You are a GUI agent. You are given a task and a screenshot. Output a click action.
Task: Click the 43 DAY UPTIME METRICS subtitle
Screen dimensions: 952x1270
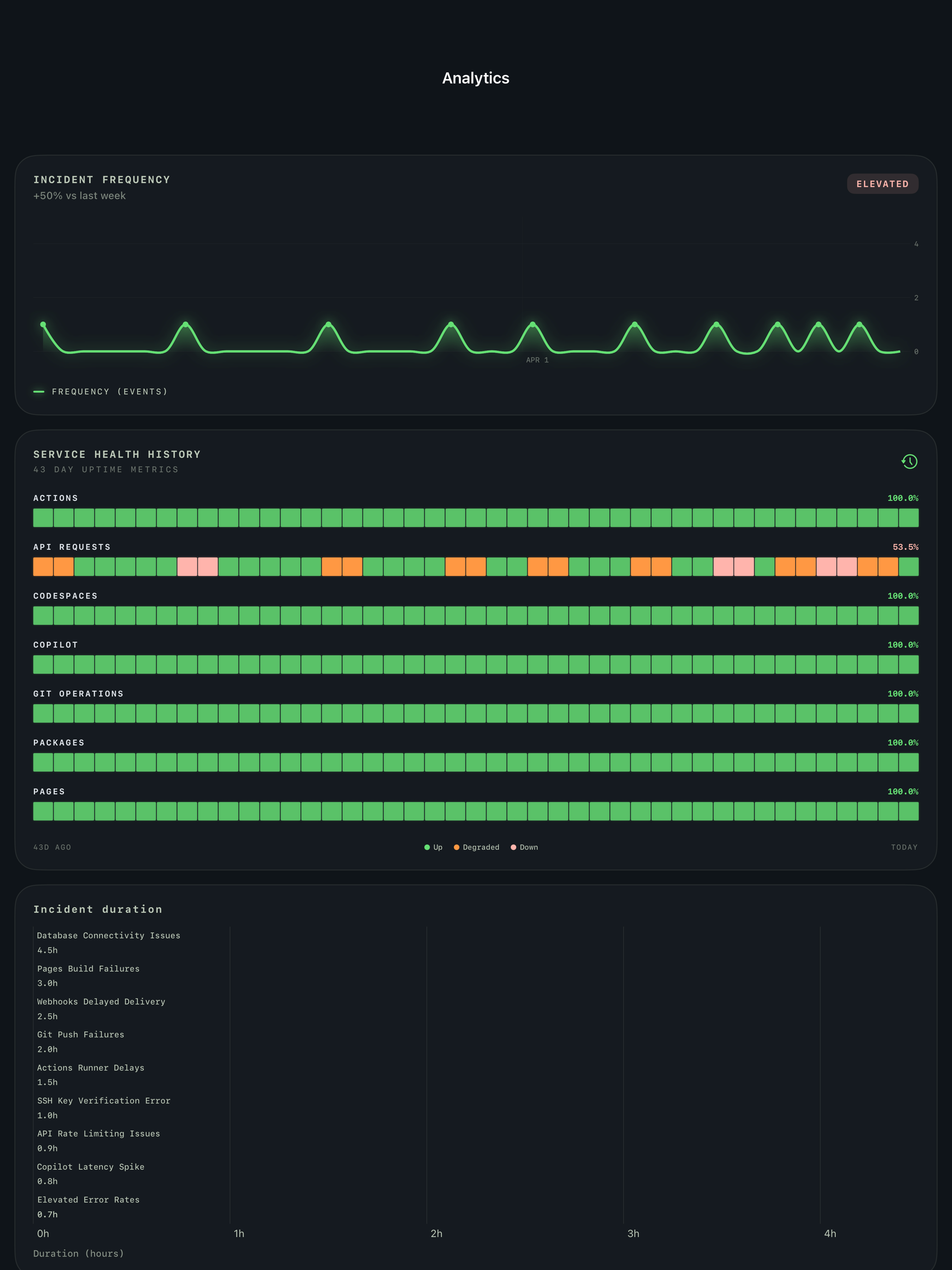[x=106, y=470]
